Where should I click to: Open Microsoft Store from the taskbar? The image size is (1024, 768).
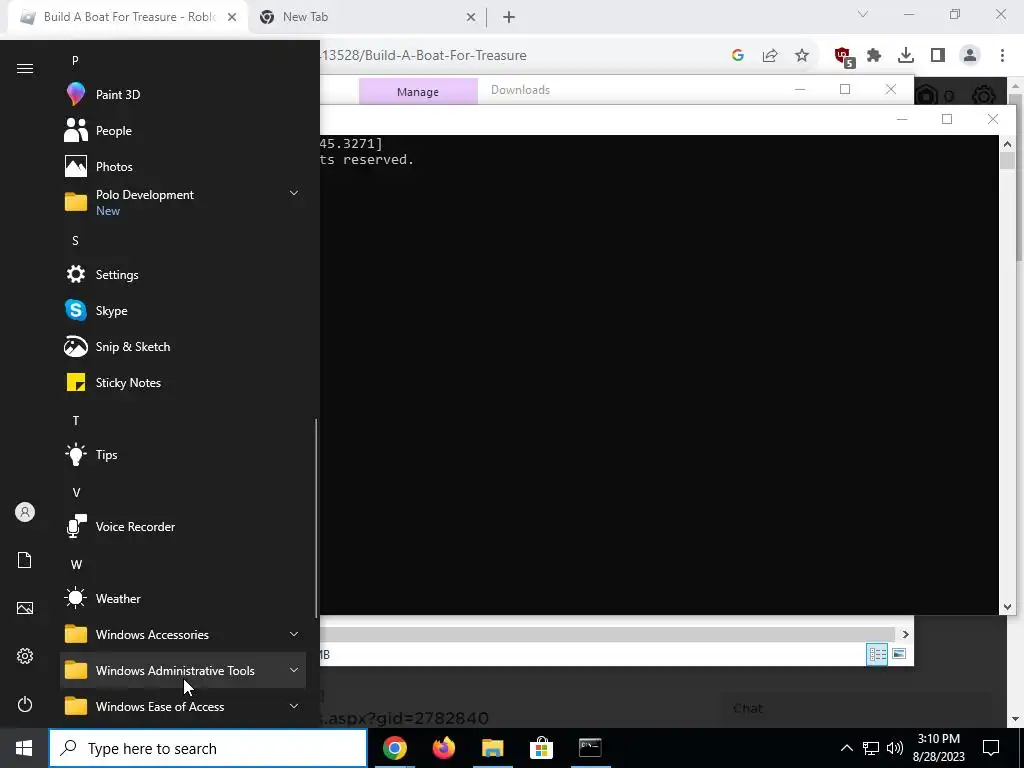tap(541, 748)
